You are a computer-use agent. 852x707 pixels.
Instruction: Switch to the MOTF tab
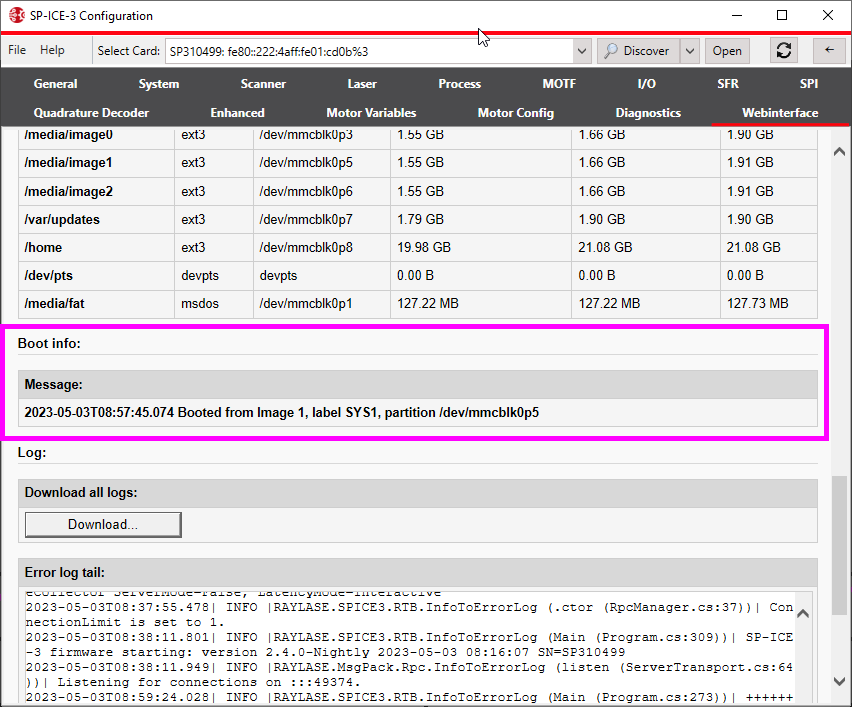[x=559, y=84]
